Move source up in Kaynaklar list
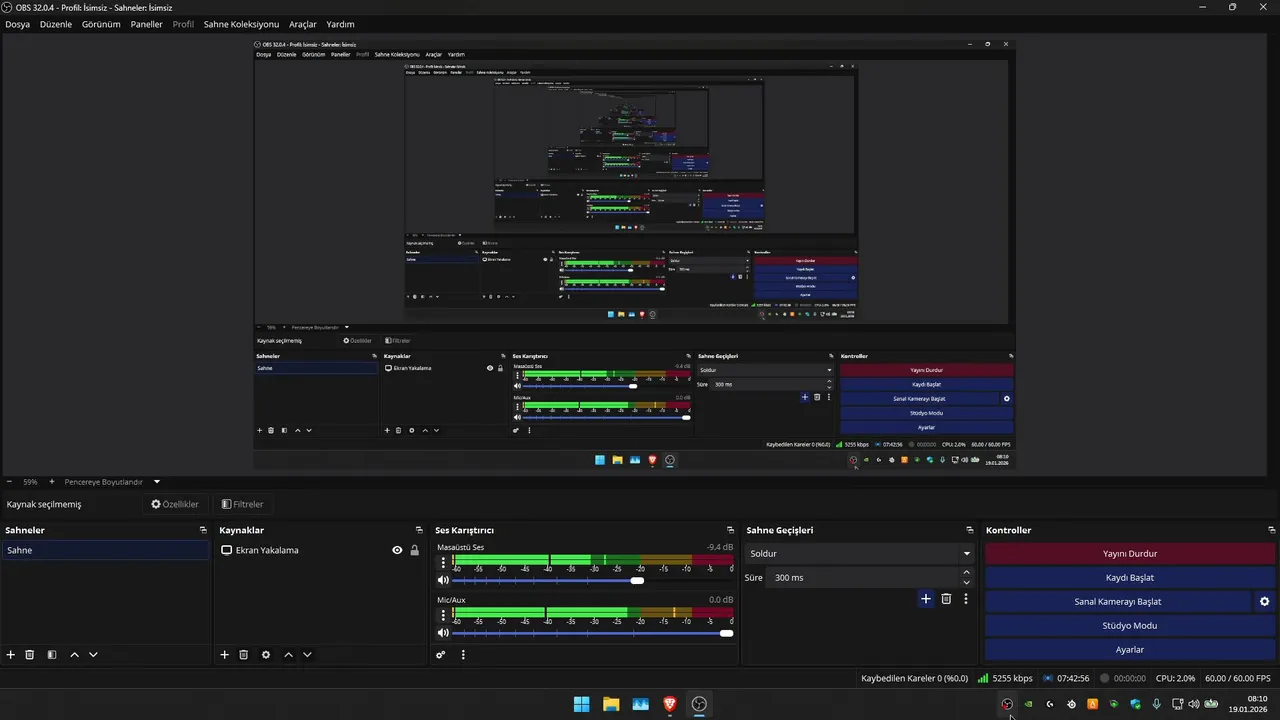 [x=288, y=655]
